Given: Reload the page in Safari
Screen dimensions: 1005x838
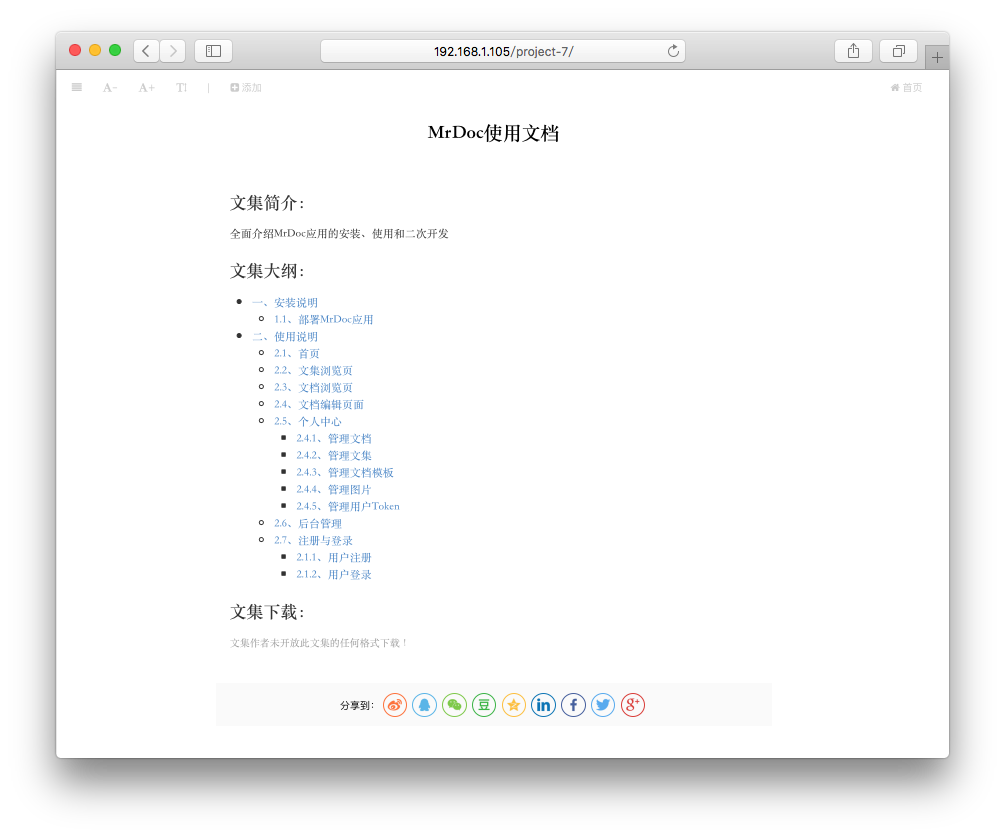Looking at the screenshot, I should click(673, 51).
